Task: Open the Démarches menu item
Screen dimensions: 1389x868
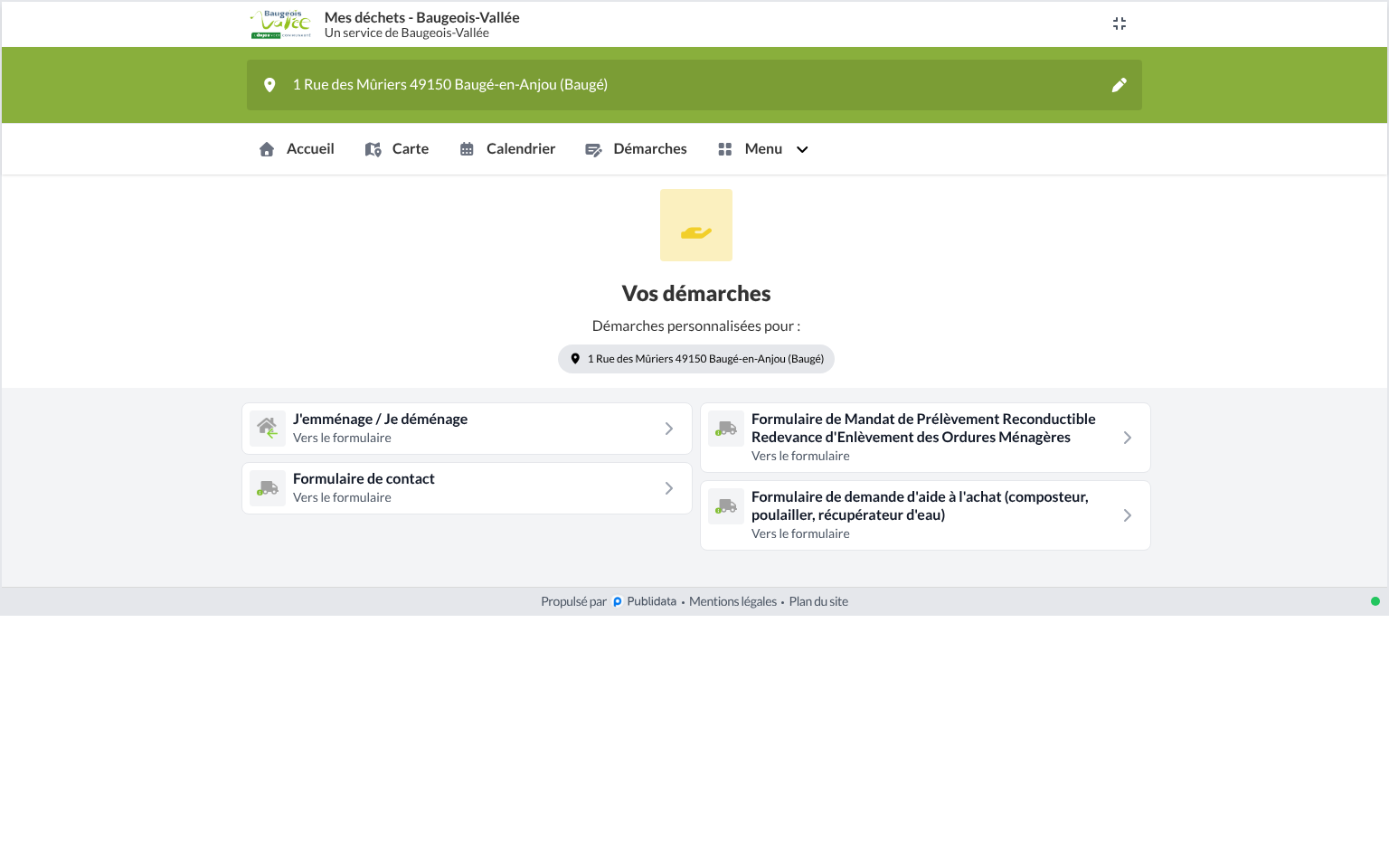Action: (636, 149)
